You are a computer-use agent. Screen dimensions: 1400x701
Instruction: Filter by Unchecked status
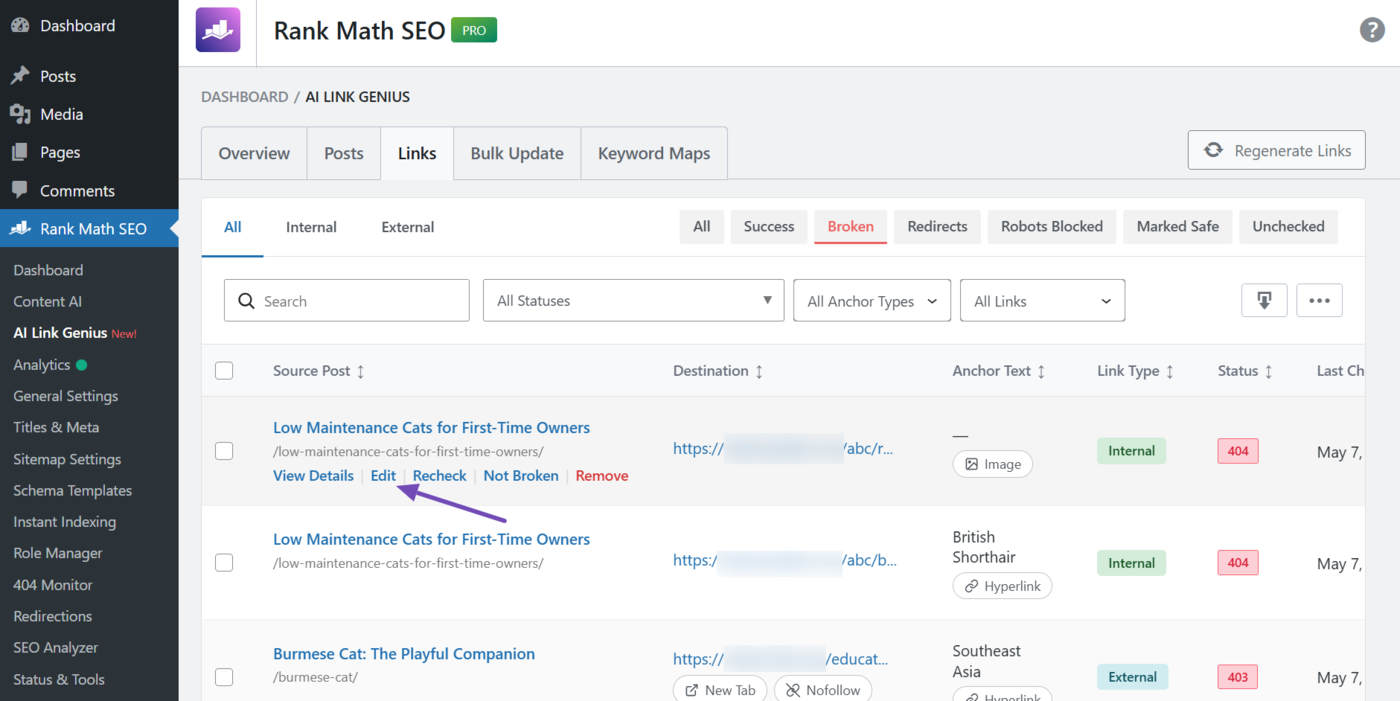click(x=1288, y=226)
